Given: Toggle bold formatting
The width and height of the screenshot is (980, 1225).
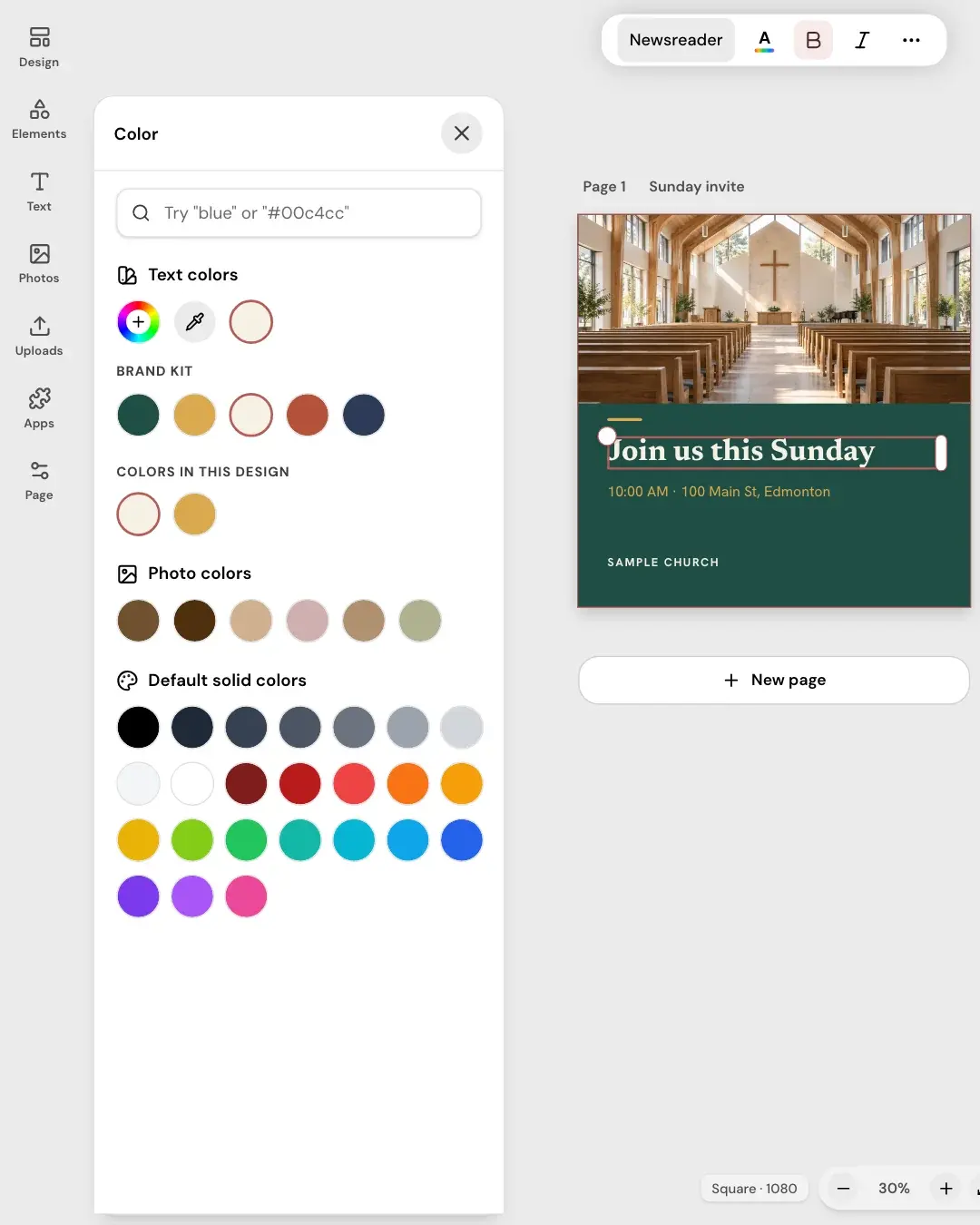Looking at the screenshot, I should click(x=813, y=40).
